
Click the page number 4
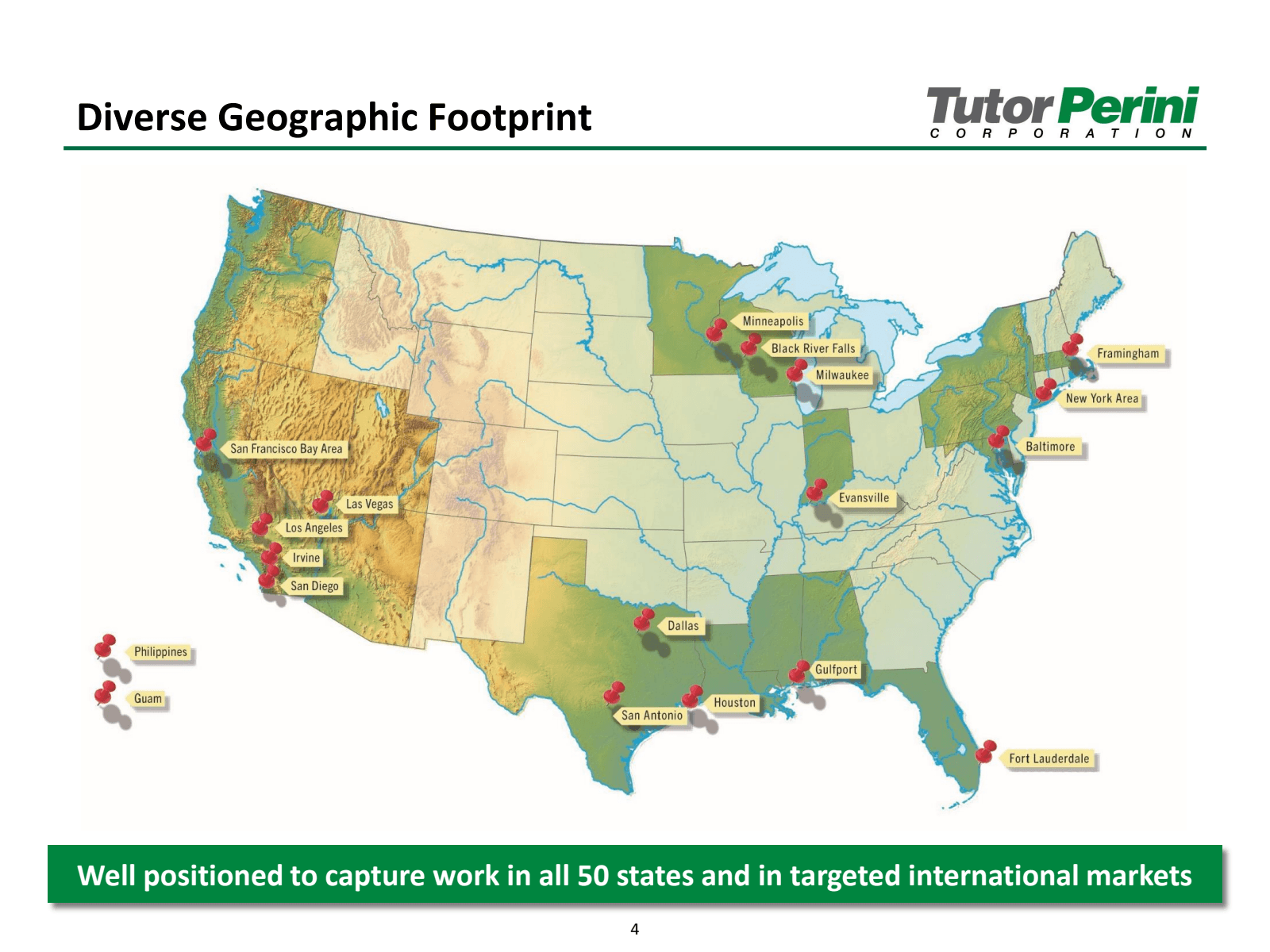(x=634, y=929)
